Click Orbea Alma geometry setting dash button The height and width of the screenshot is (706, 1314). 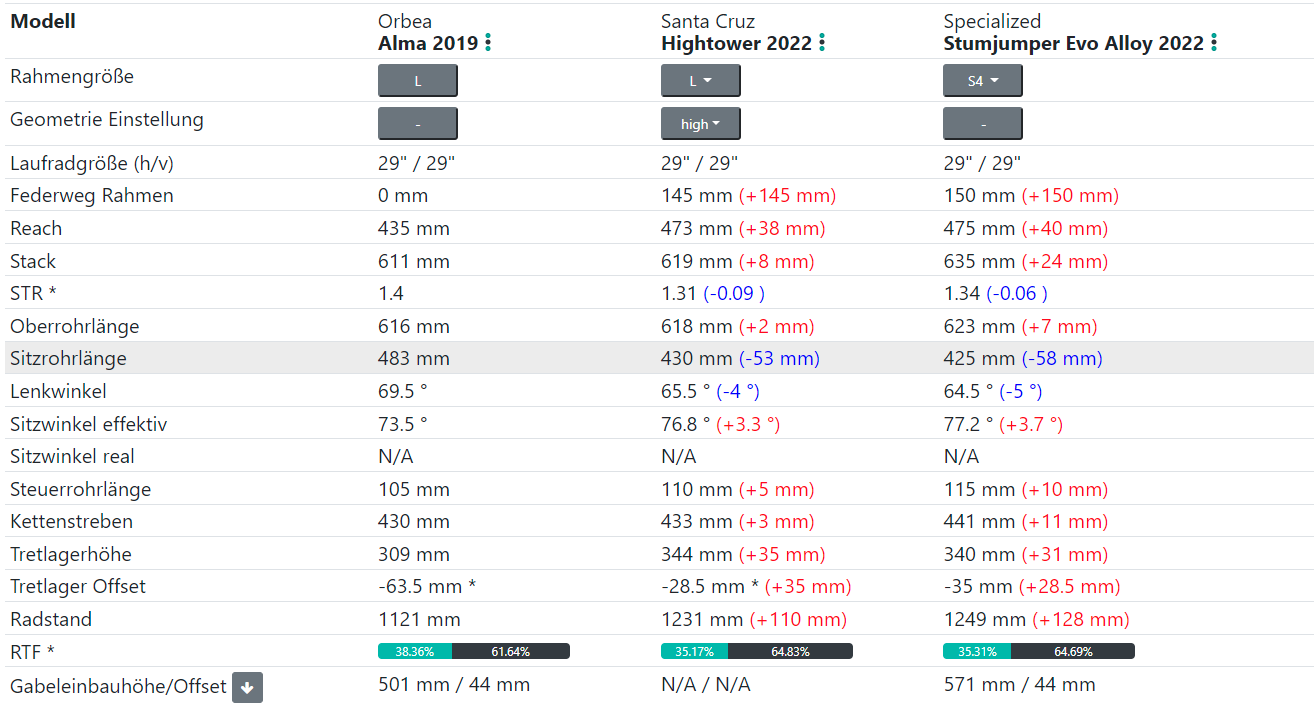(x=417, y=124)
